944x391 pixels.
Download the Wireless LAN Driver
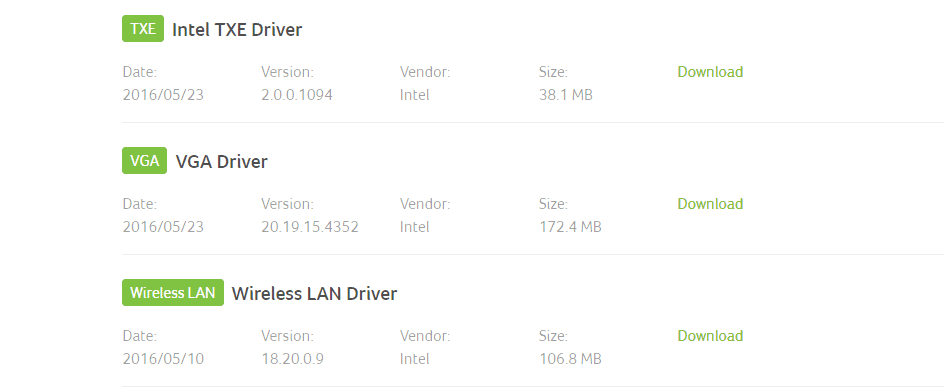coord(710,336)
